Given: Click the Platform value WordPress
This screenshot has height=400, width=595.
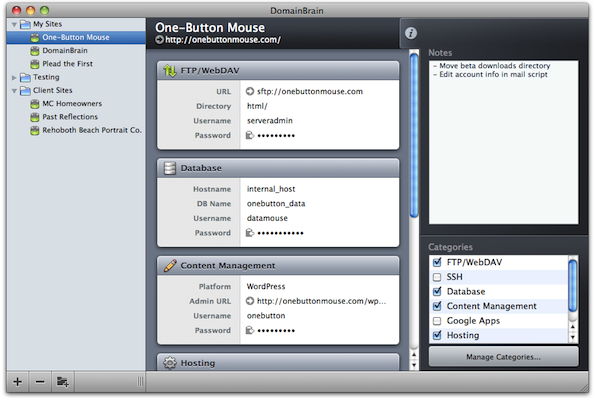Looking at the screenshot, I should coord(266,287).
